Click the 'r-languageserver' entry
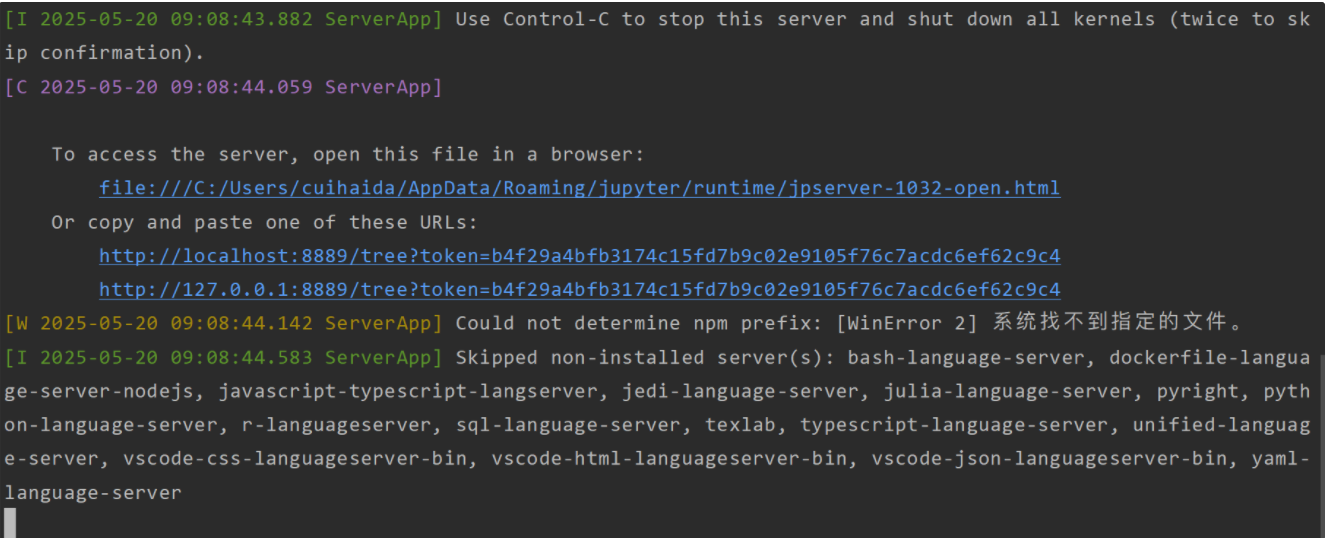This screenshot has height=538, width=1325. pos(336,425)
